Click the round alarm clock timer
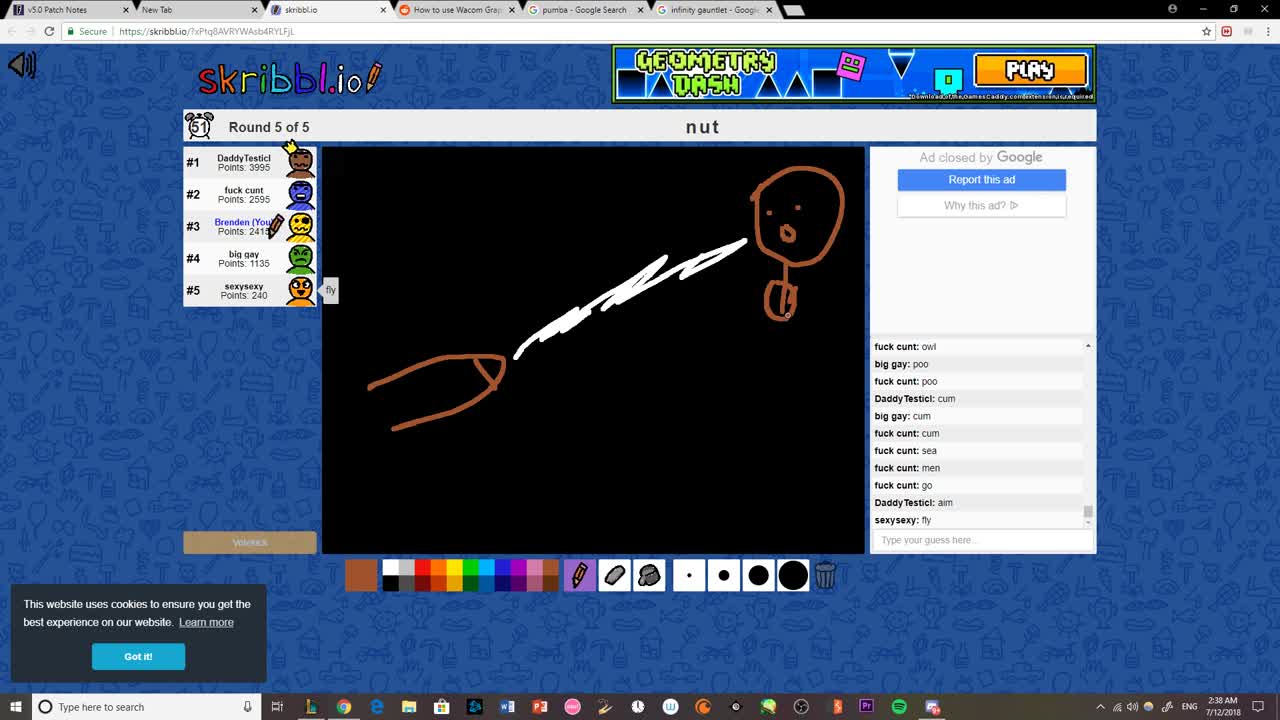This screenshot has width=1280, height=720. coord(199,126)
